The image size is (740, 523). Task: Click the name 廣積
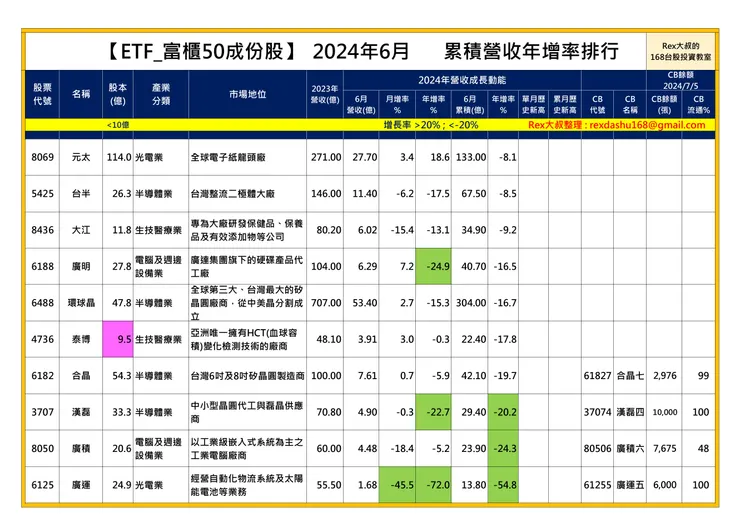tap(81, 448)
